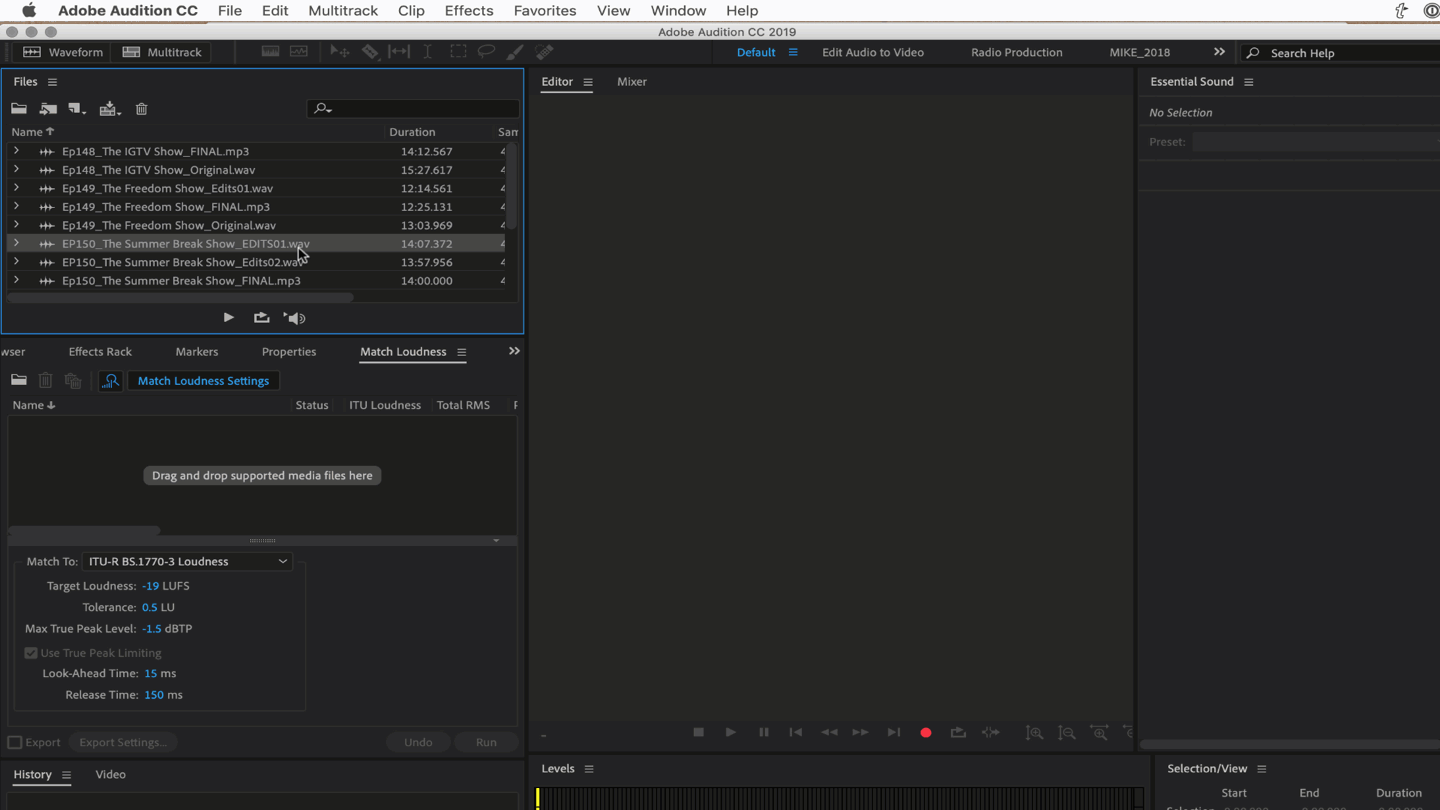Select the Spot Healing Brush tool
Viewport: 1440px width, 810px height.
544,52
